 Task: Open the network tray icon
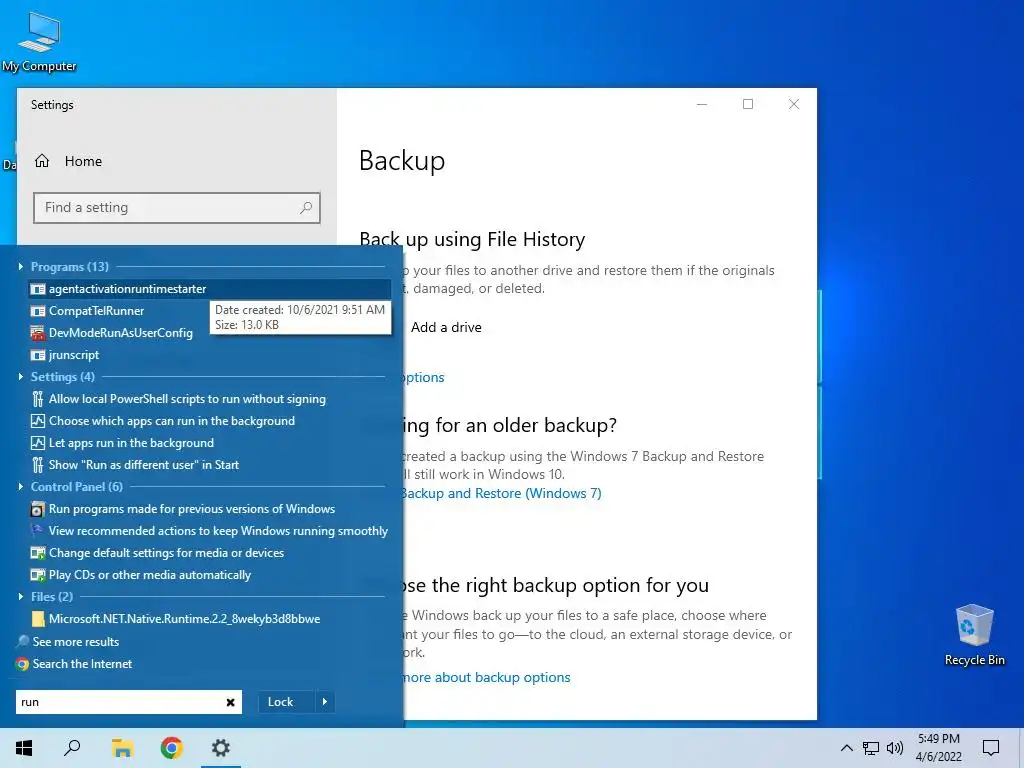871,748
